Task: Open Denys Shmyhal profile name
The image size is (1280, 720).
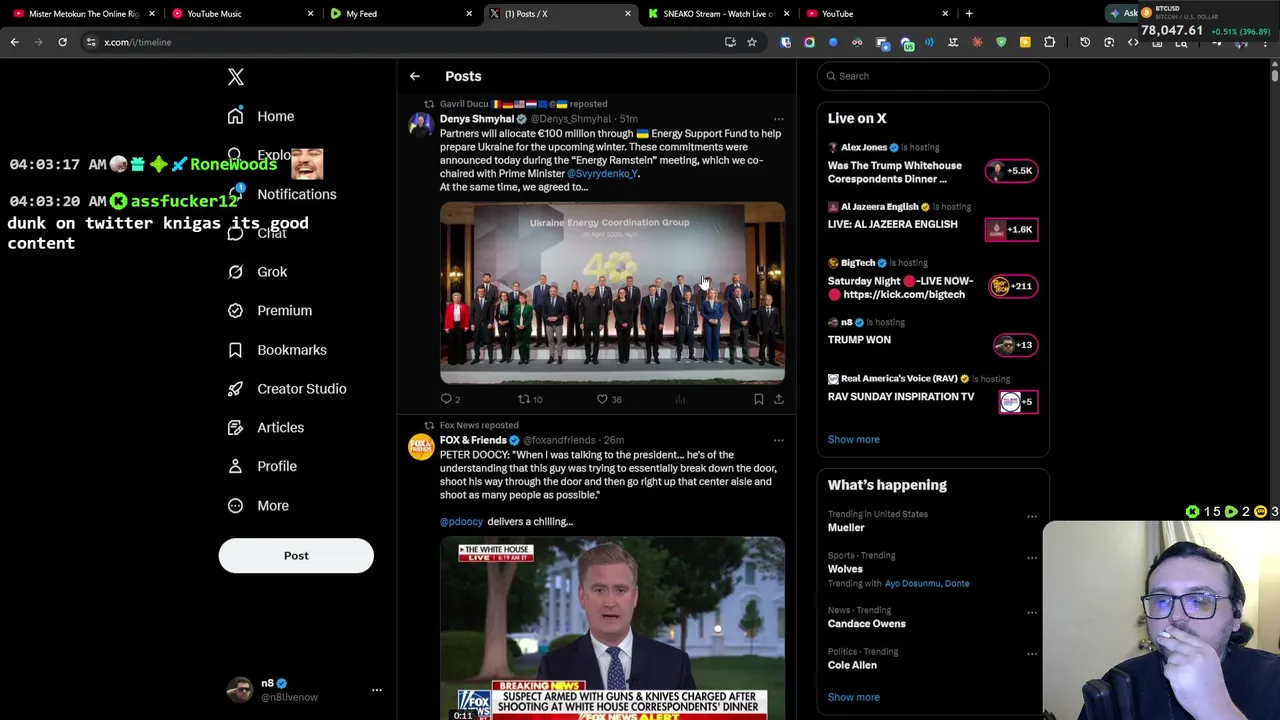Action: coord(476,119)
